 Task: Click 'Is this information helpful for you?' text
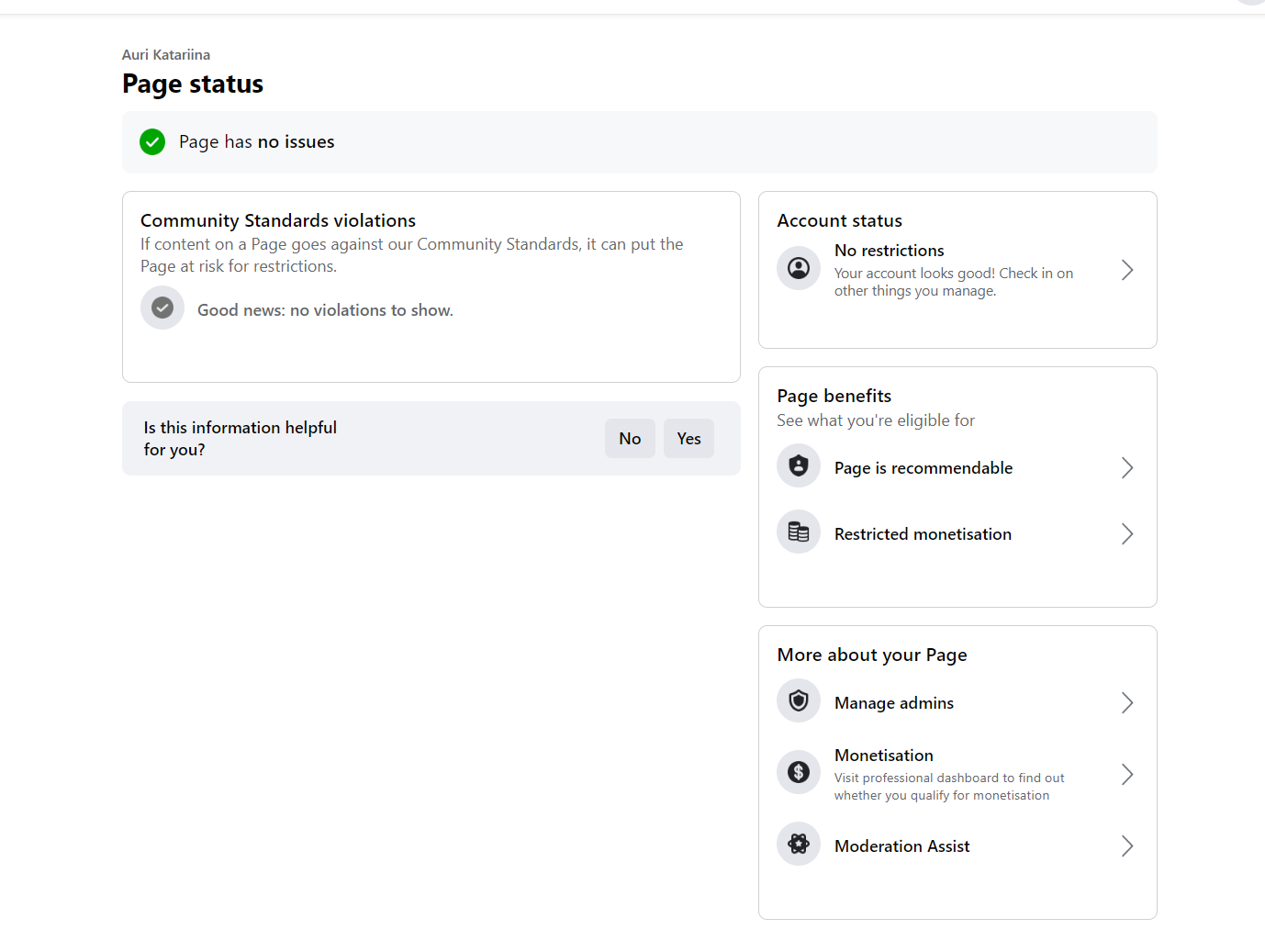pos(241,439)
